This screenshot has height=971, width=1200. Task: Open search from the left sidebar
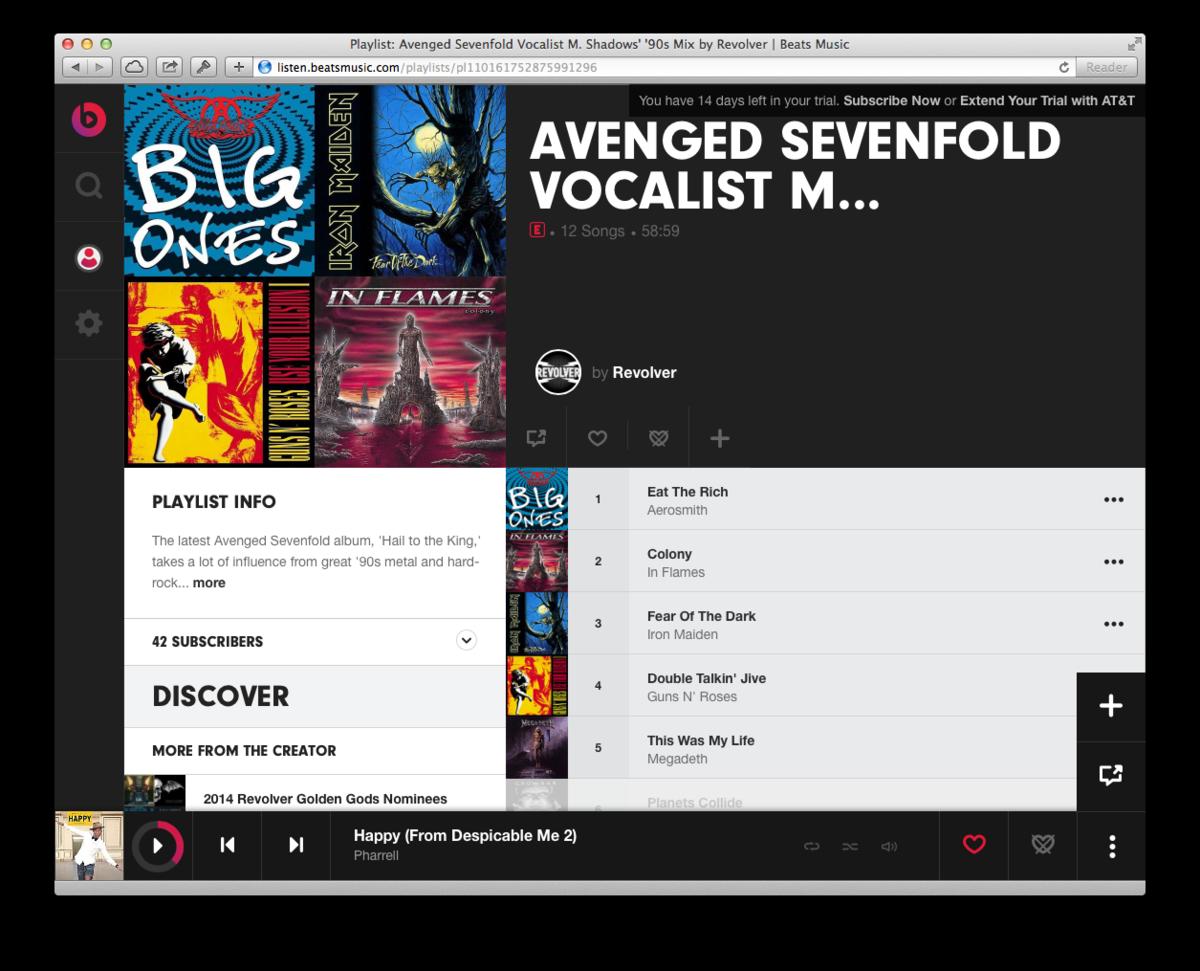pyautogui.click(x=89, y=186)
